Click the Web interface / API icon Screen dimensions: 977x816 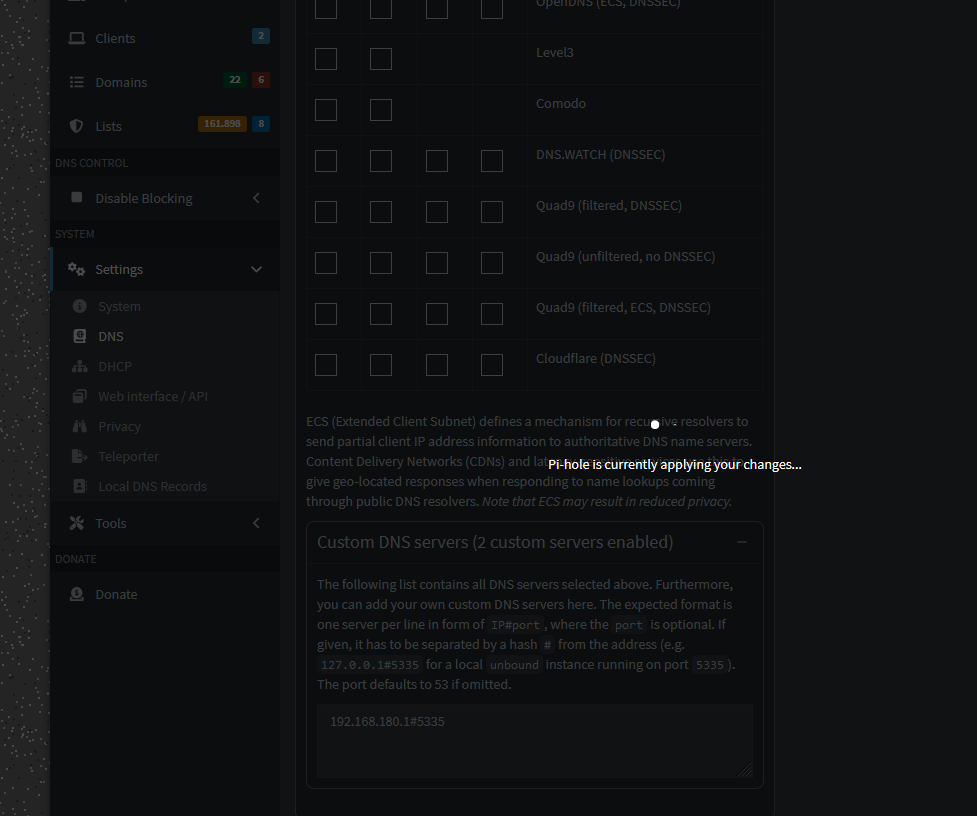(x=80, y=396)
